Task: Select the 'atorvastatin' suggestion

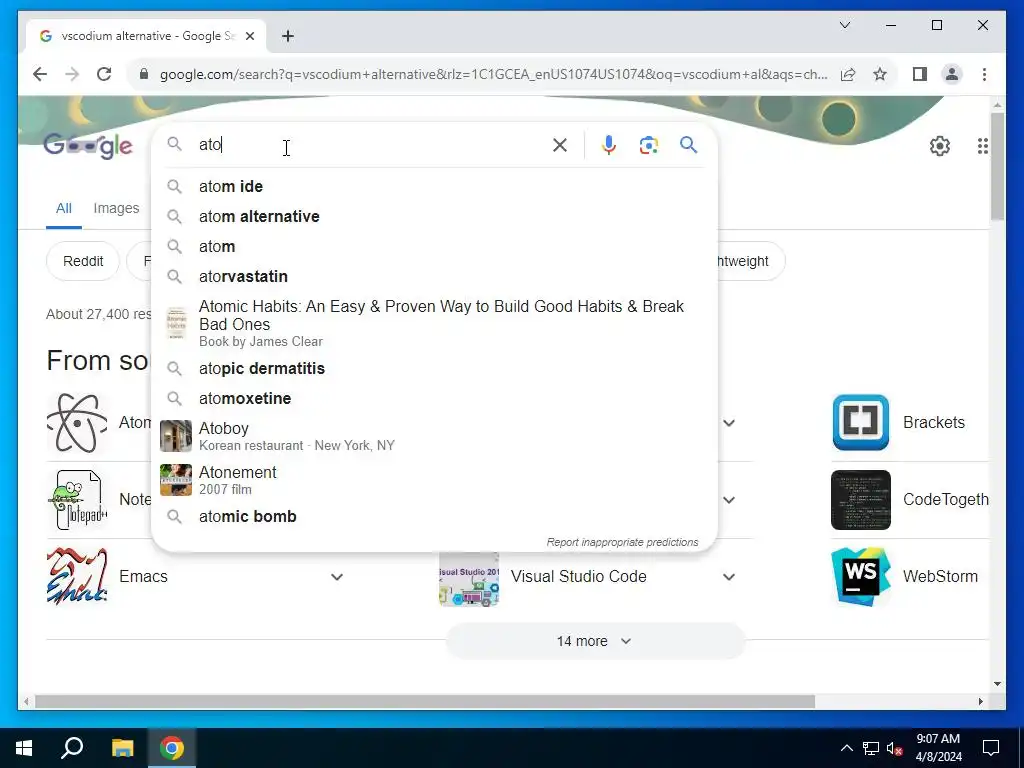Action: click(x=434, y=277)
